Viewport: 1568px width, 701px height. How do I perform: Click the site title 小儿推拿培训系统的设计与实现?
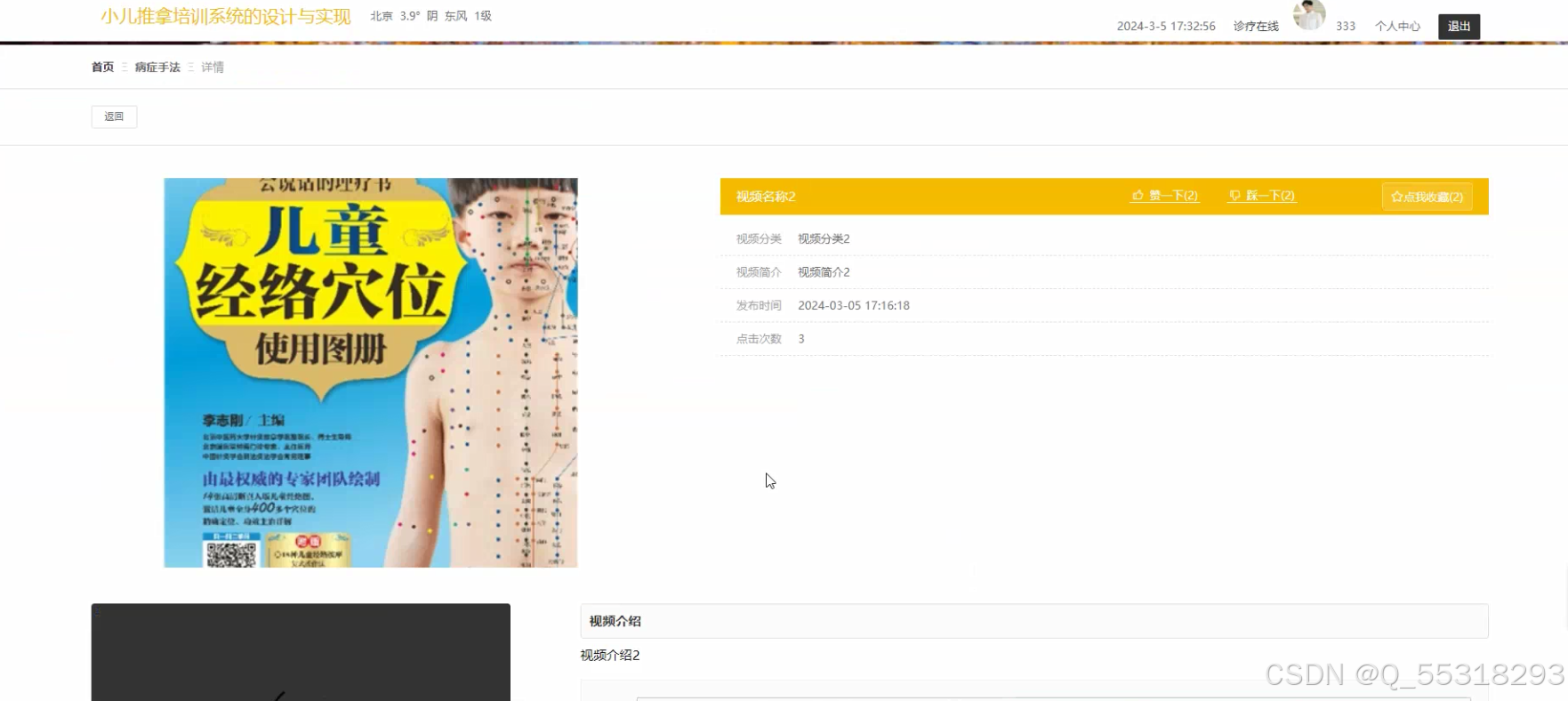coord(226,17)
